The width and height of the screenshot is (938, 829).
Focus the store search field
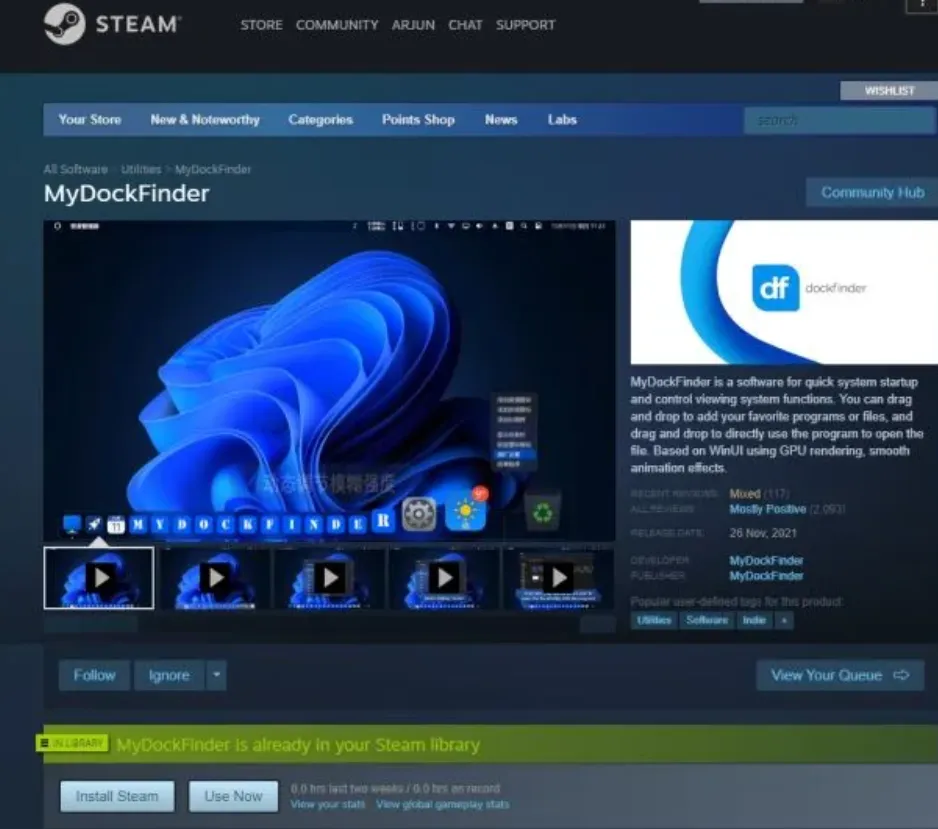[x=840, y=120]
